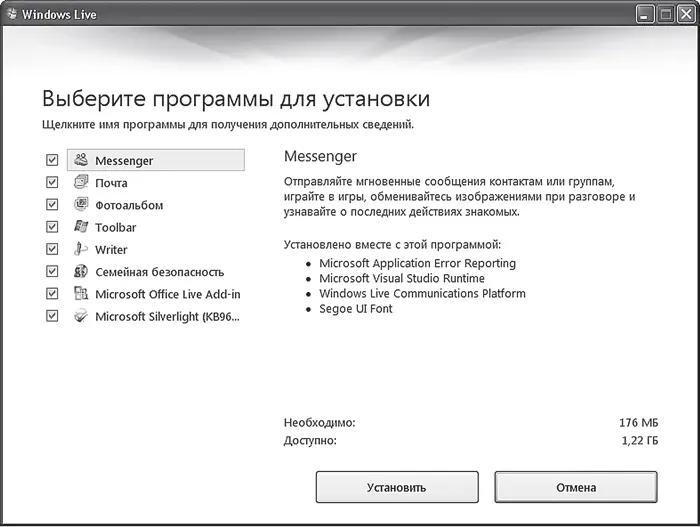The image size is (700, 527).
Task: Uncheck the Семейная безопасность checkbox
Action: (x=52, y=272)
